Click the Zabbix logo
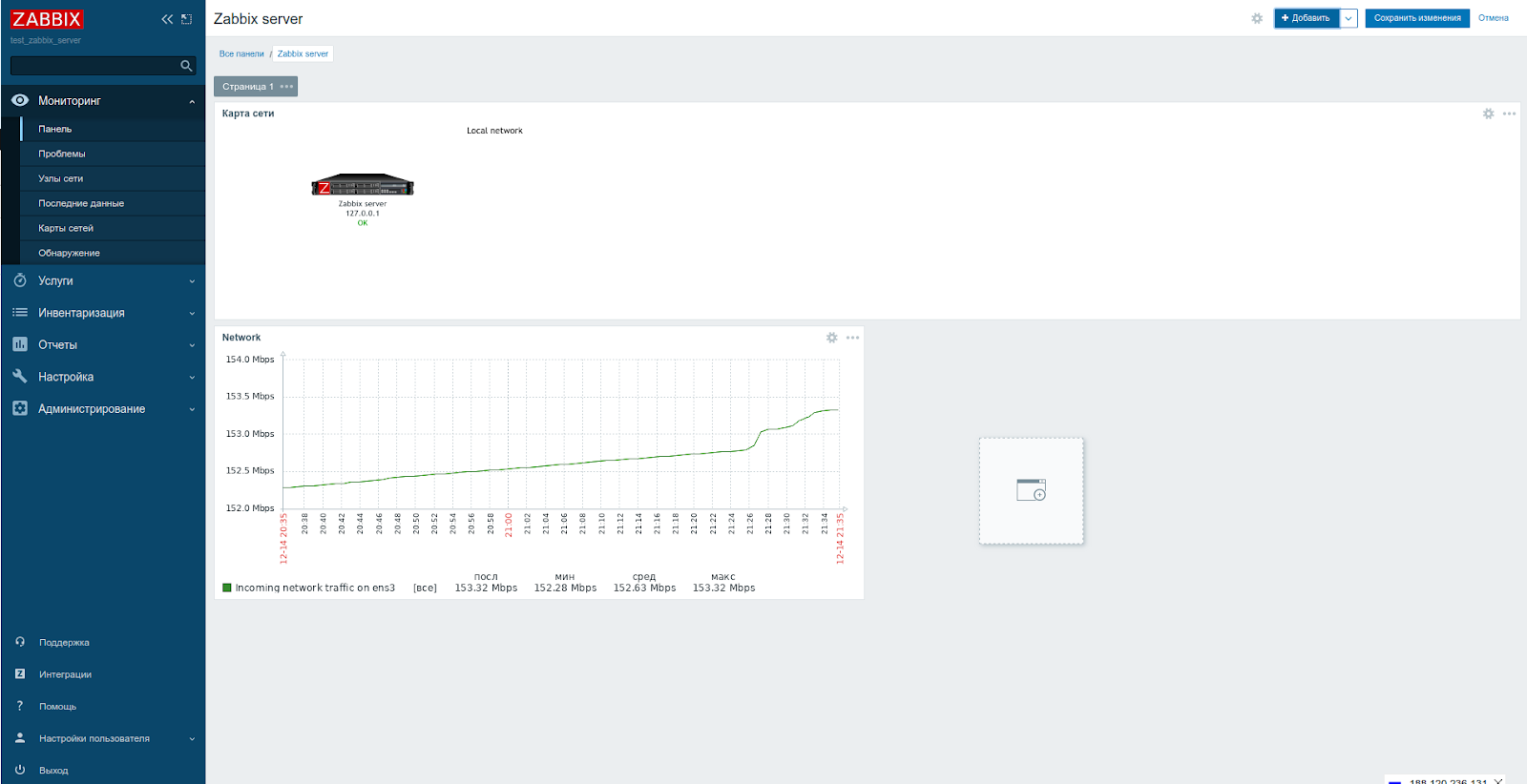Screen dimensions: 1527x784 [47, 19]
